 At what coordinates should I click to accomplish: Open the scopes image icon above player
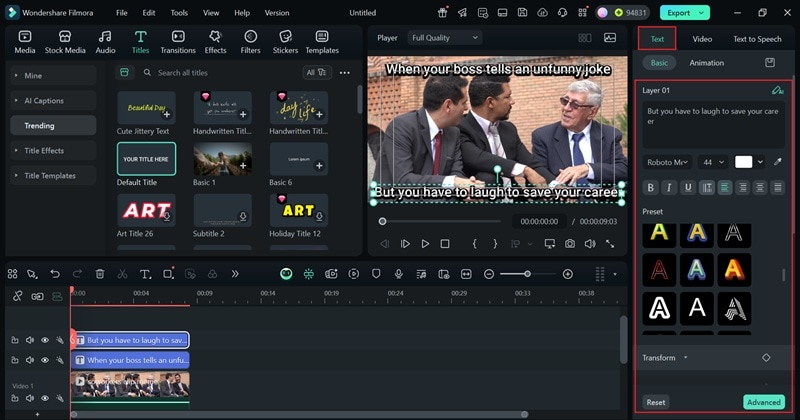610,38
